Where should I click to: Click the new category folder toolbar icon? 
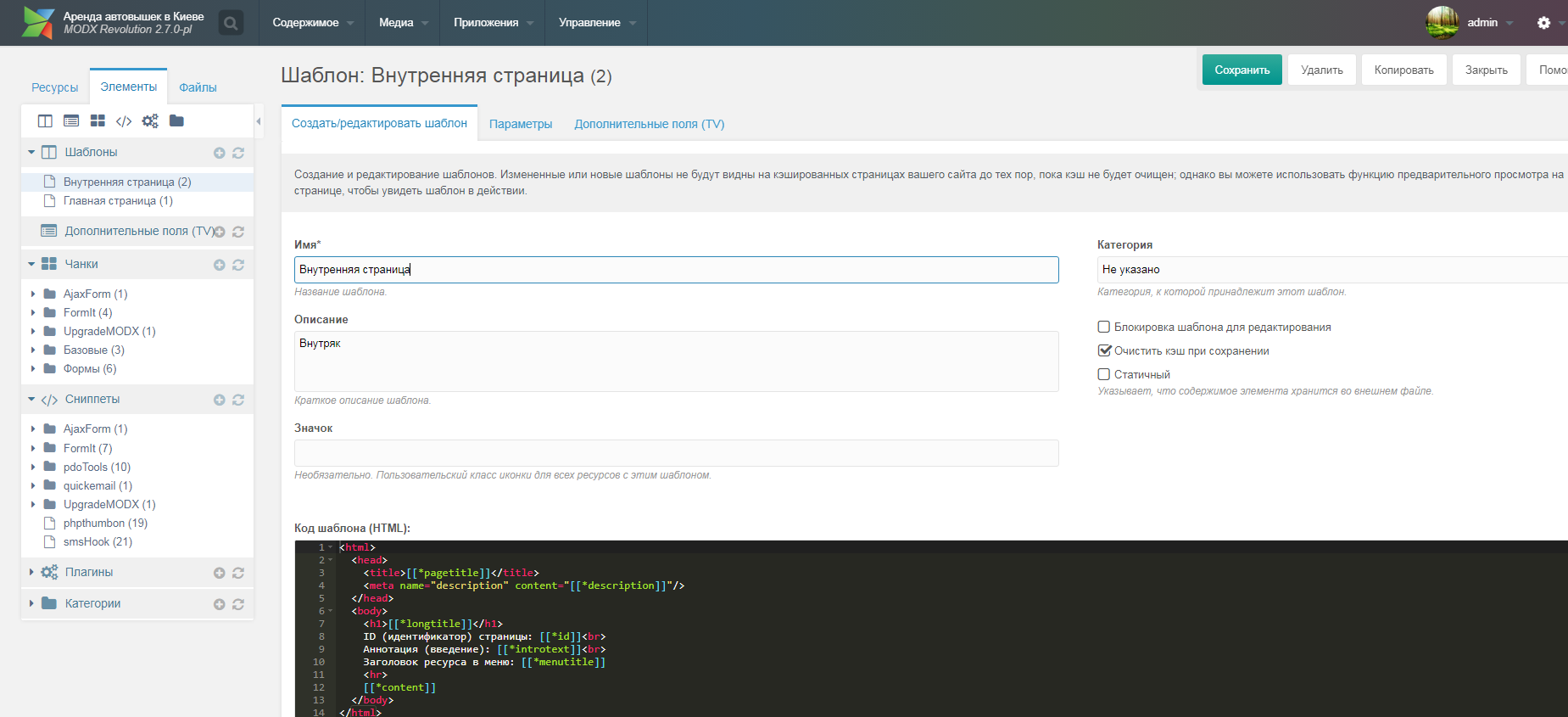pos(176,120)
